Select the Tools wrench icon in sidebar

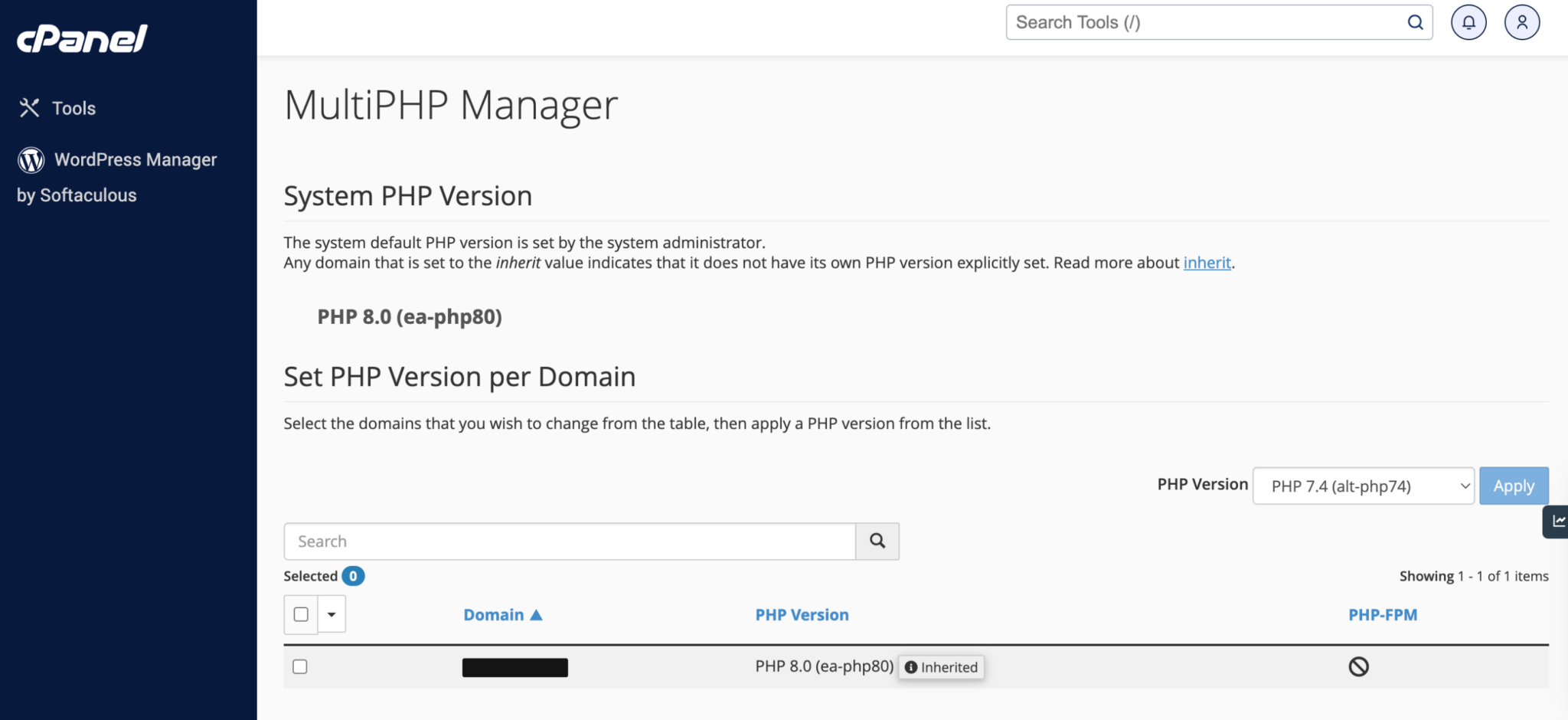tap(30, 108)
